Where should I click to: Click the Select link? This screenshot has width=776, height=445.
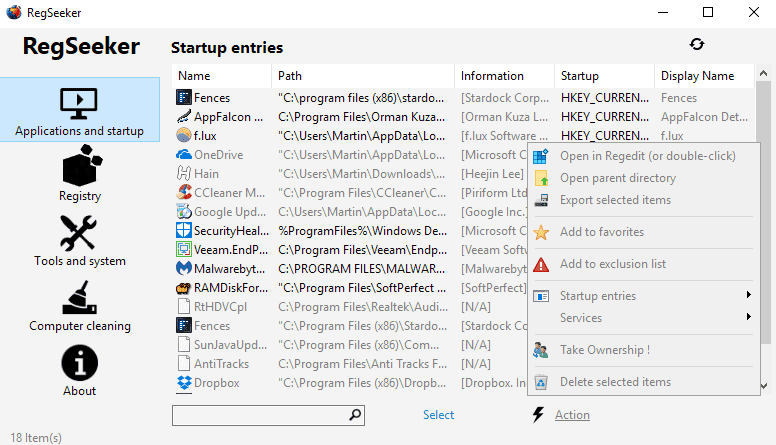click(x=438, y=415)
